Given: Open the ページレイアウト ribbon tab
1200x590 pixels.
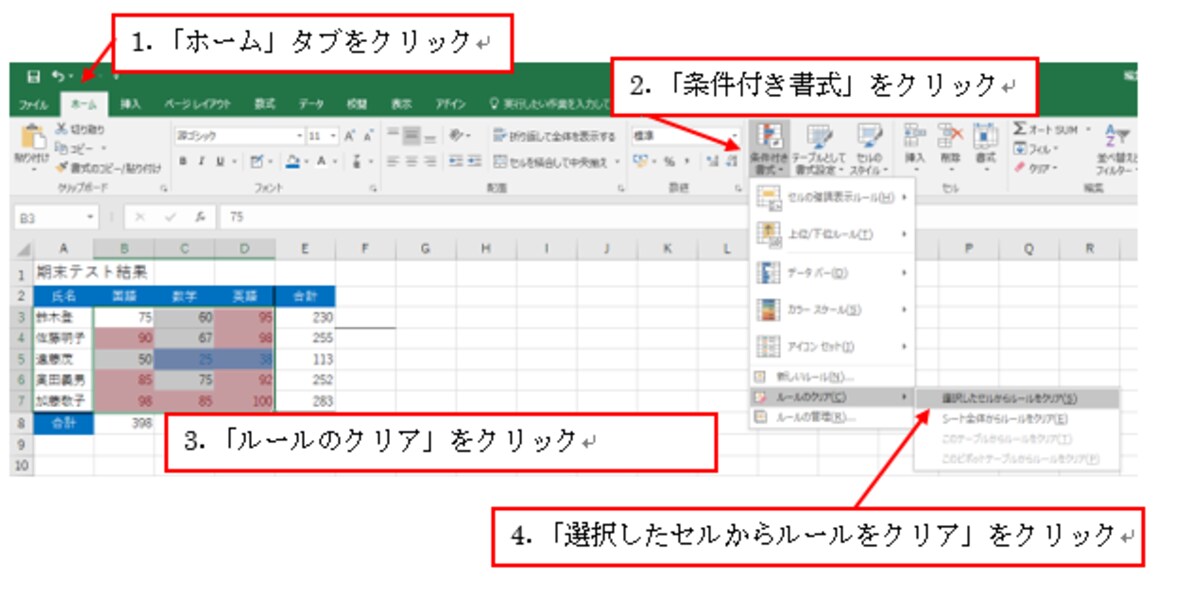Looking at the screenshot, I should pos(198,104).
